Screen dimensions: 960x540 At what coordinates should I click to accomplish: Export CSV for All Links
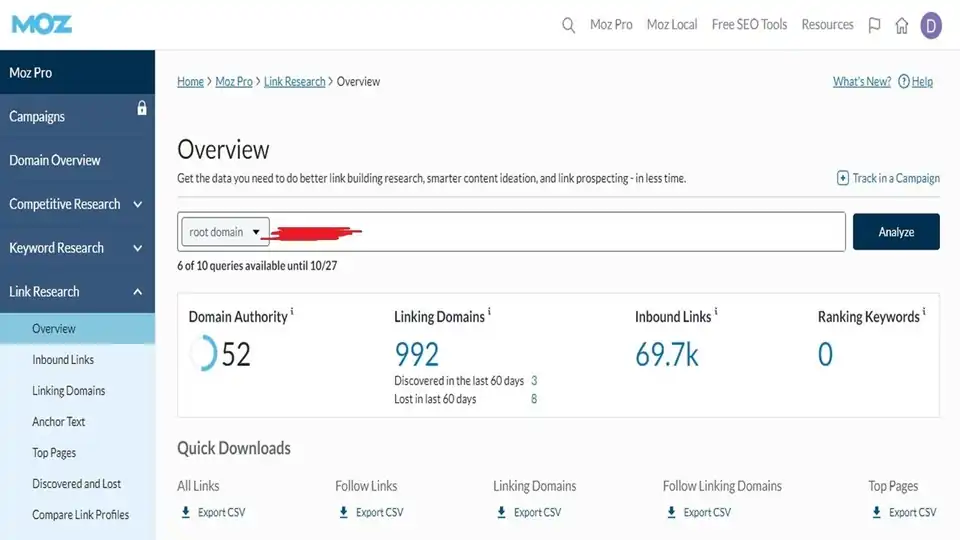point(221,512)
